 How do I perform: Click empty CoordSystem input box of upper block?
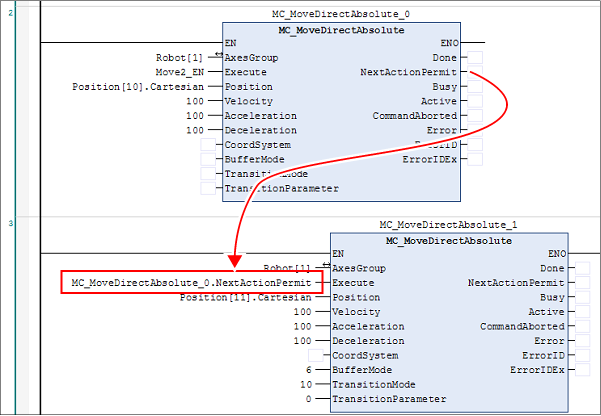pyautogui.click(x=208, y=145)
